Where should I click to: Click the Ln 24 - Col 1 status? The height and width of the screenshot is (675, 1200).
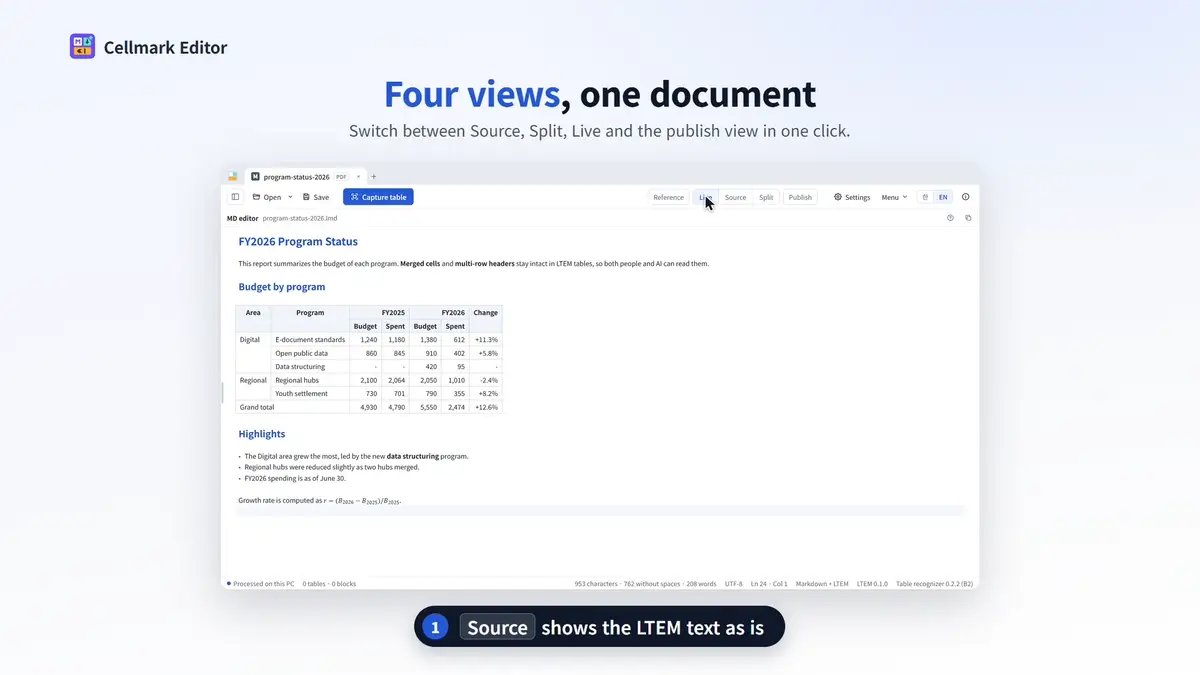click(x=770, y=583)
